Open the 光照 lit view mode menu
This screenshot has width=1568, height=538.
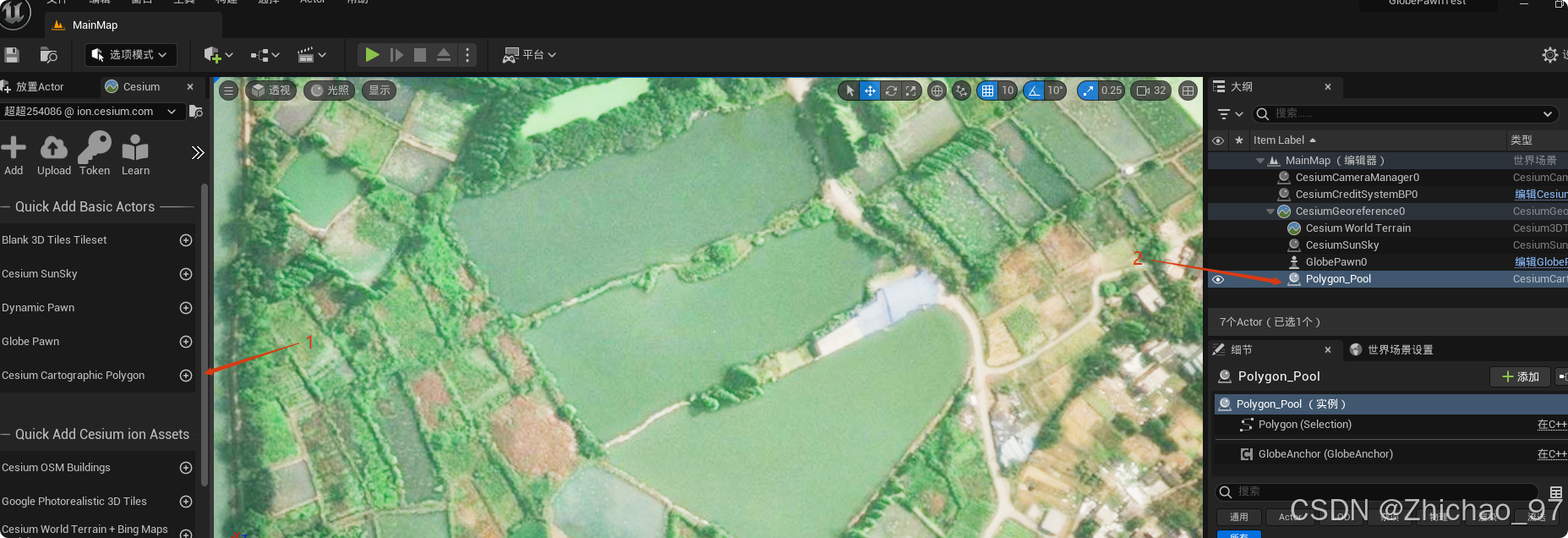330,91
